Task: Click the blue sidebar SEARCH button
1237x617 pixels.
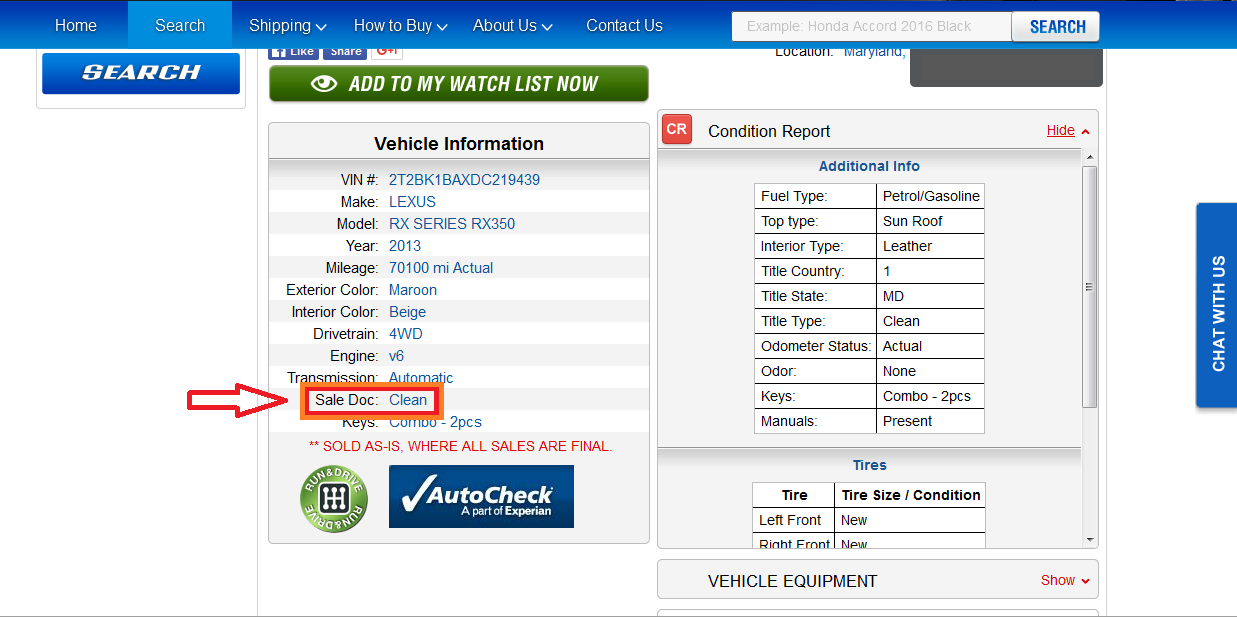Action: pos(141,73)
